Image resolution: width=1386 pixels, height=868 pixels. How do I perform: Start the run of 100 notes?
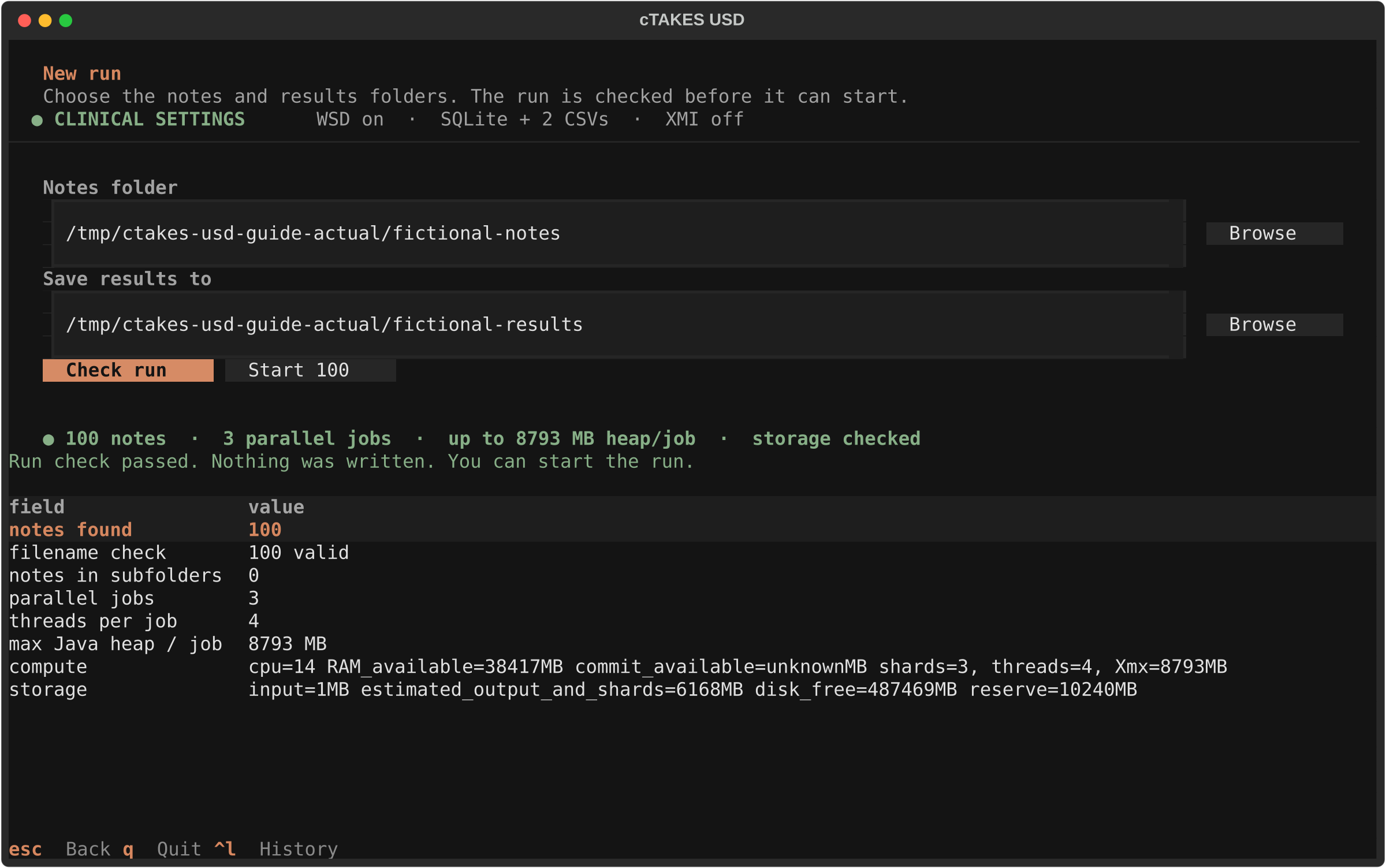(x=310, y=370)
